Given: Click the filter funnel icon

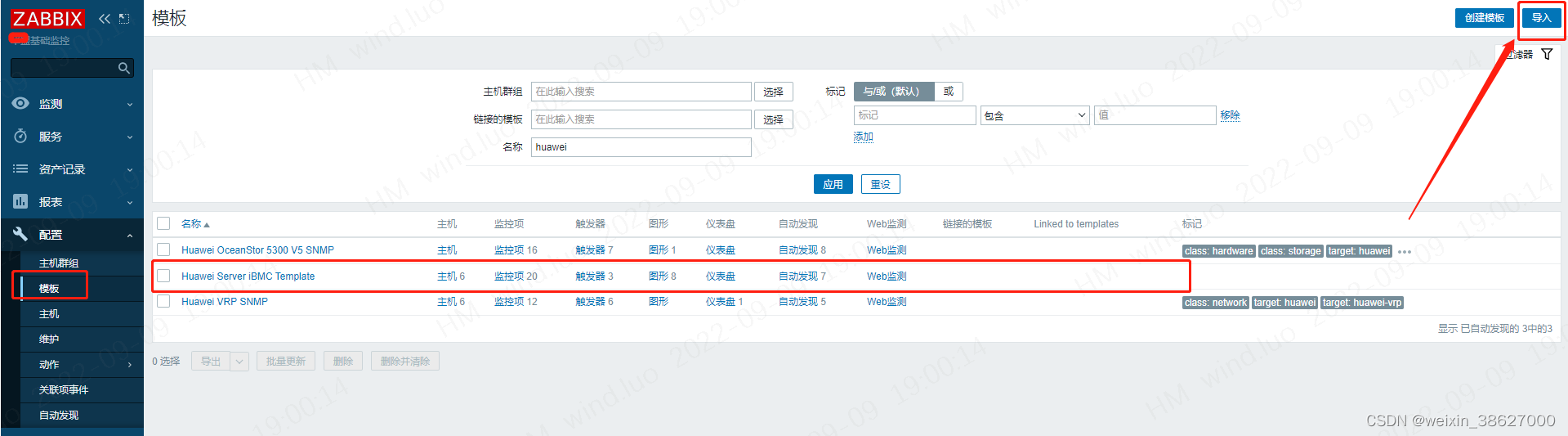Looking at the screenshot, I should coord(1547,54).
